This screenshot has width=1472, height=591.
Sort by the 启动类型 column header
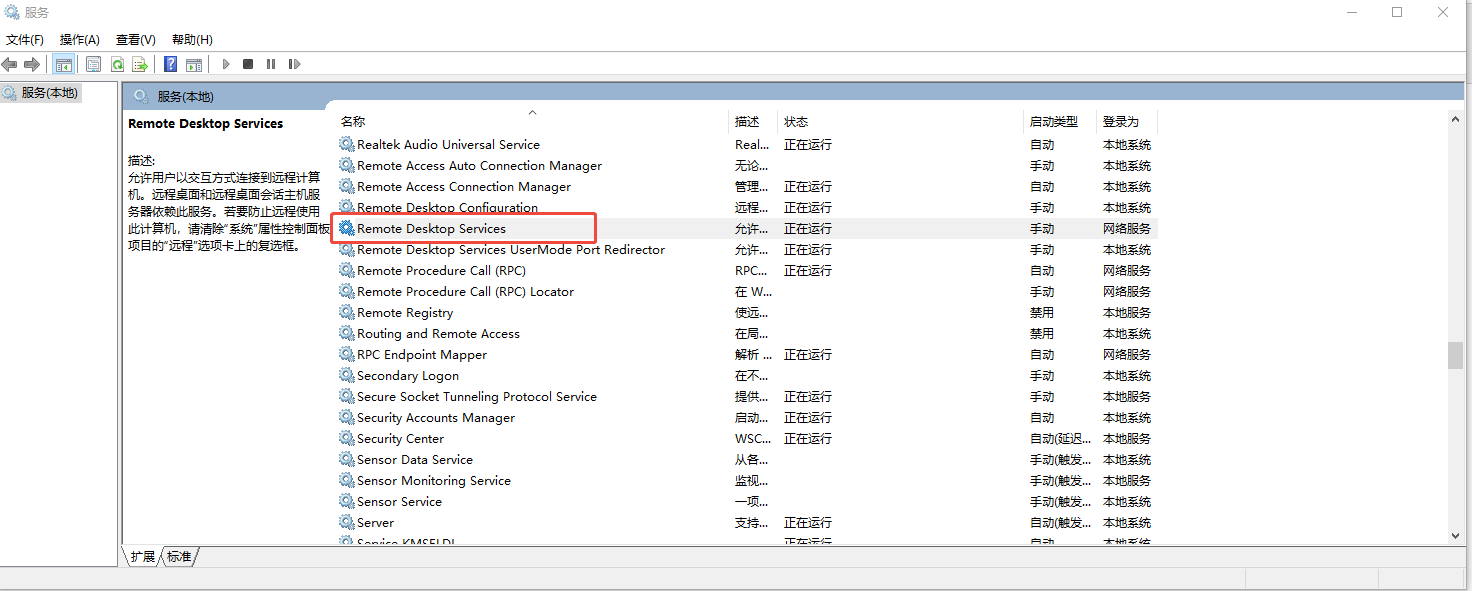1060,121
